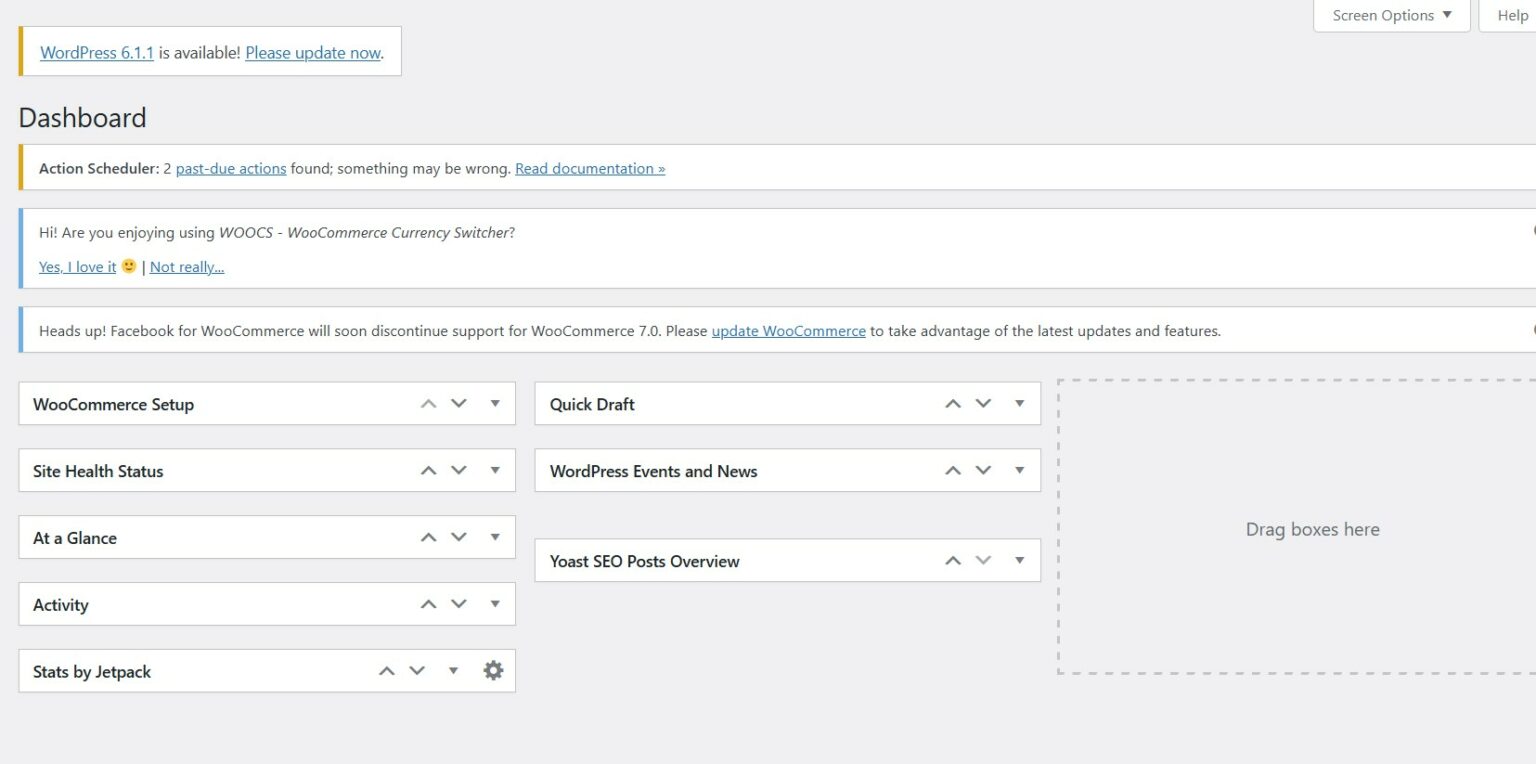Screen dimensions: 1536x764
Task: Move Yoast SEO Posts Overview widget up
Action: [x=953, y=561]
